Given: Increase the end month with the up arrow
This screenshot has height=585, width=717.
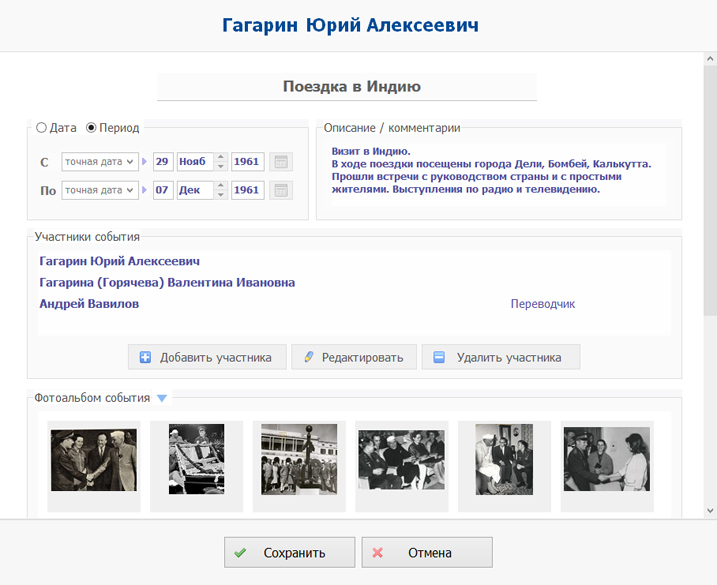Looking at the screenshot, I should click(221, 185).
